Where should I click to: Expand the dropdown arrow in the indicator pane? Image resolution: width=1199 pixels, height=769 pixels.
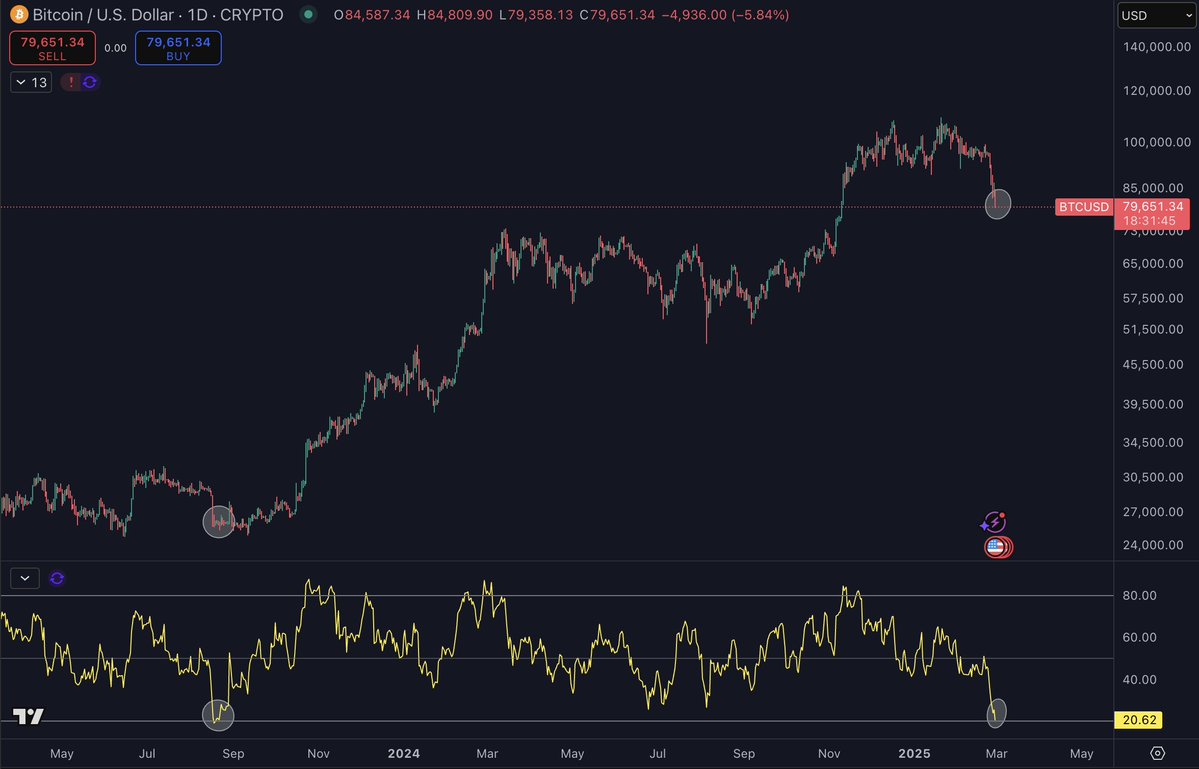coord(24,578)
